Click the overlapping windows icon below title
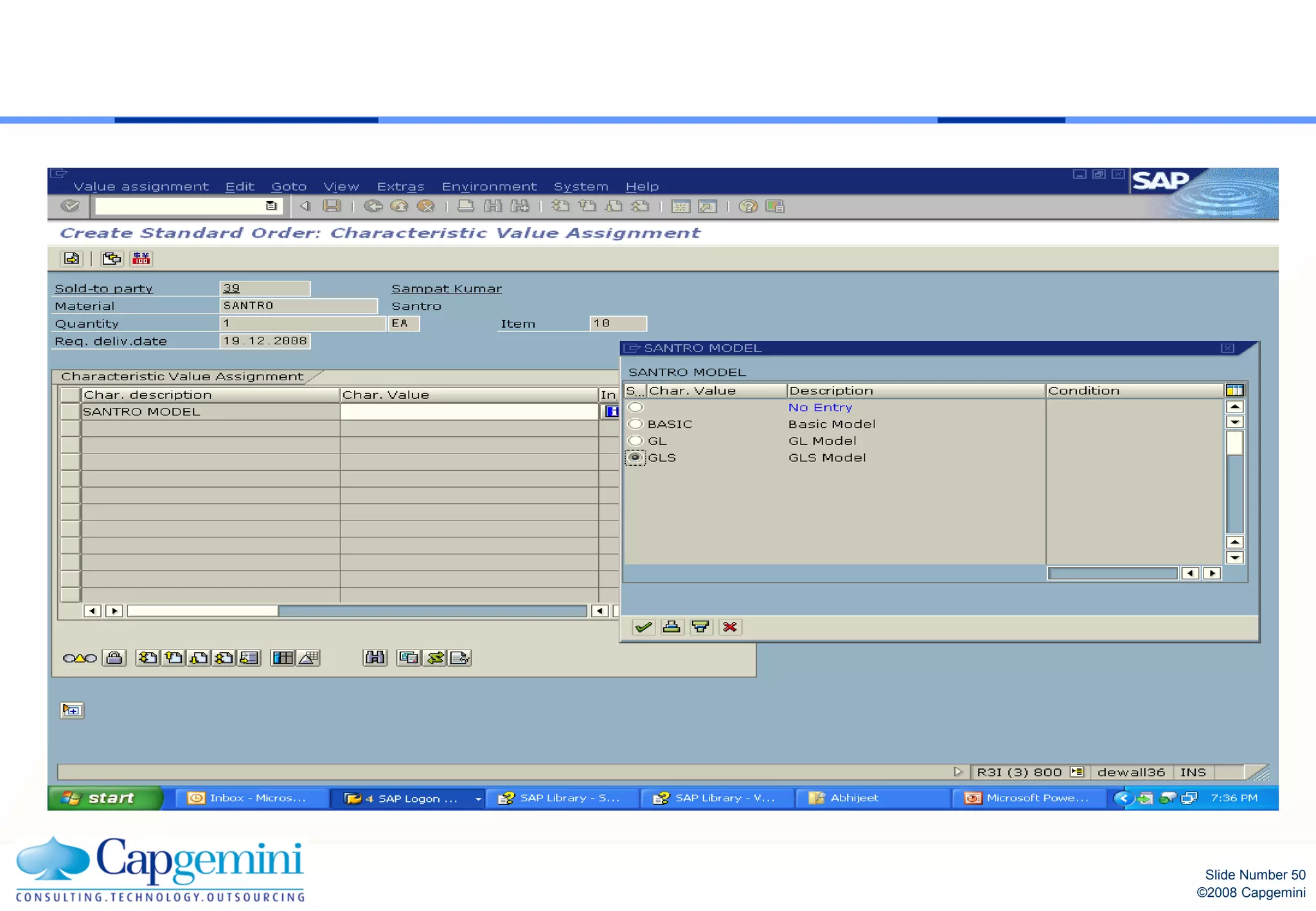The height and width of the screenshot is (911, 1316). coord(112,258)
